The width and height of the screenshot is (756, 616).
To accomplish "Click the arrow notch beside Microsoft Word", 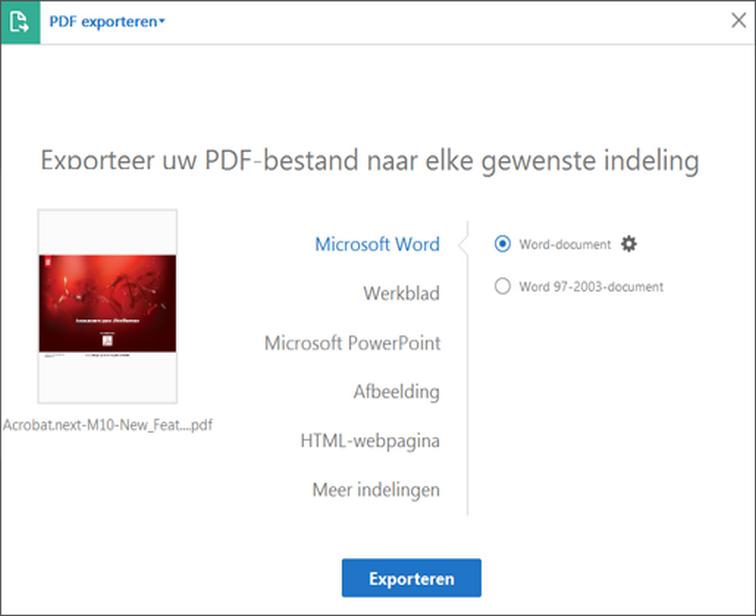I will tap(462, 245).
